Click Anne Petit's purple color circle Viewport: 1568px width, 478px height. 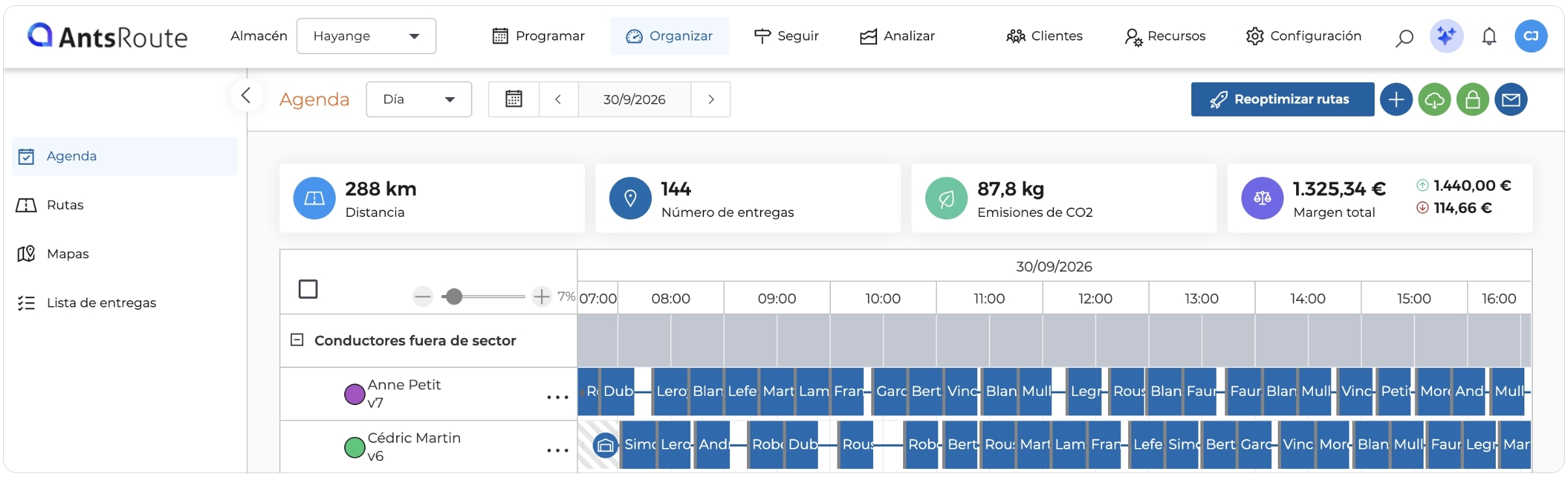pos(355,394)
